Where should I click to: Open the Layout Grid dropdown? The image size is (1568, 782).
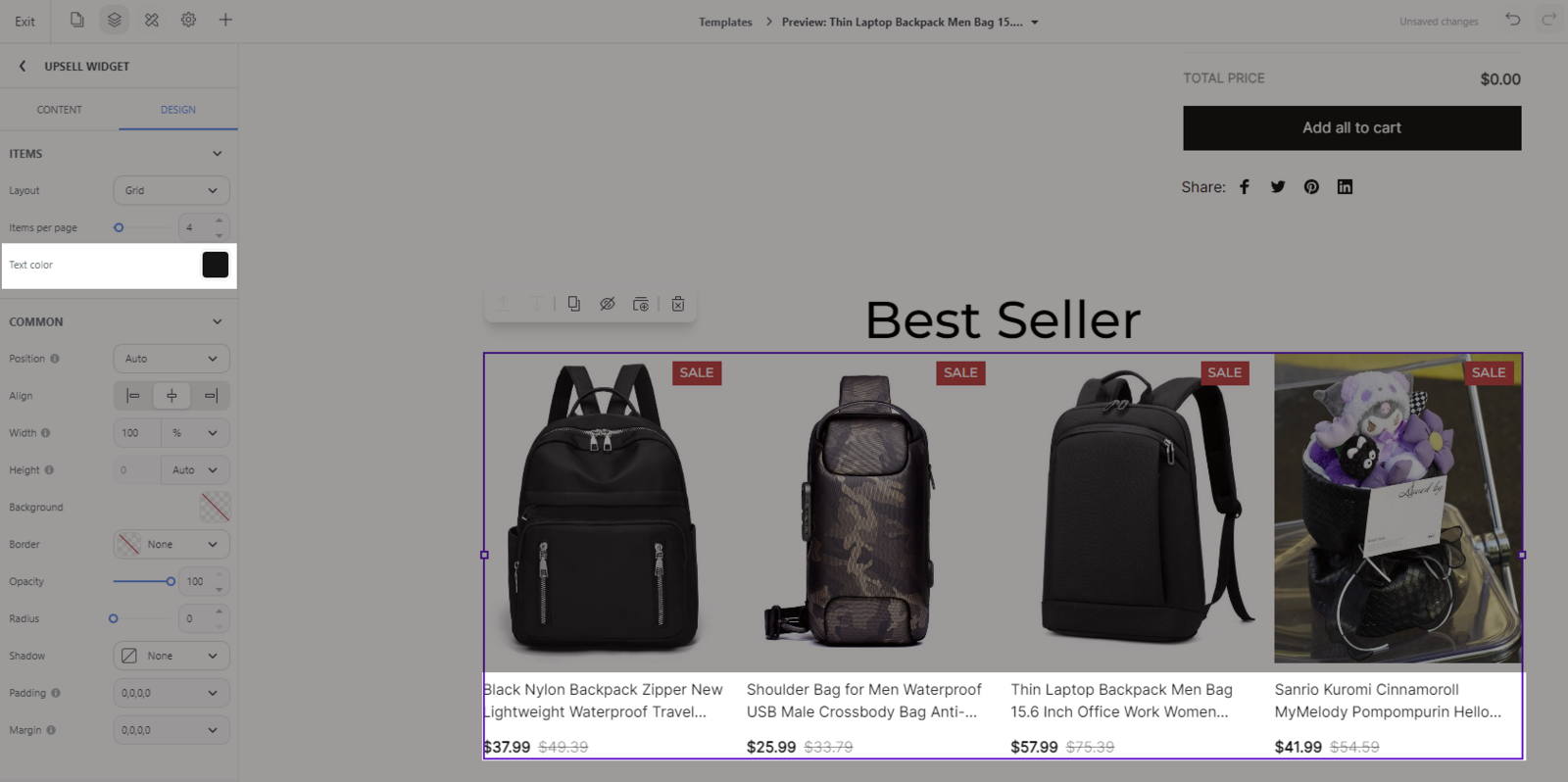(171, 190)
